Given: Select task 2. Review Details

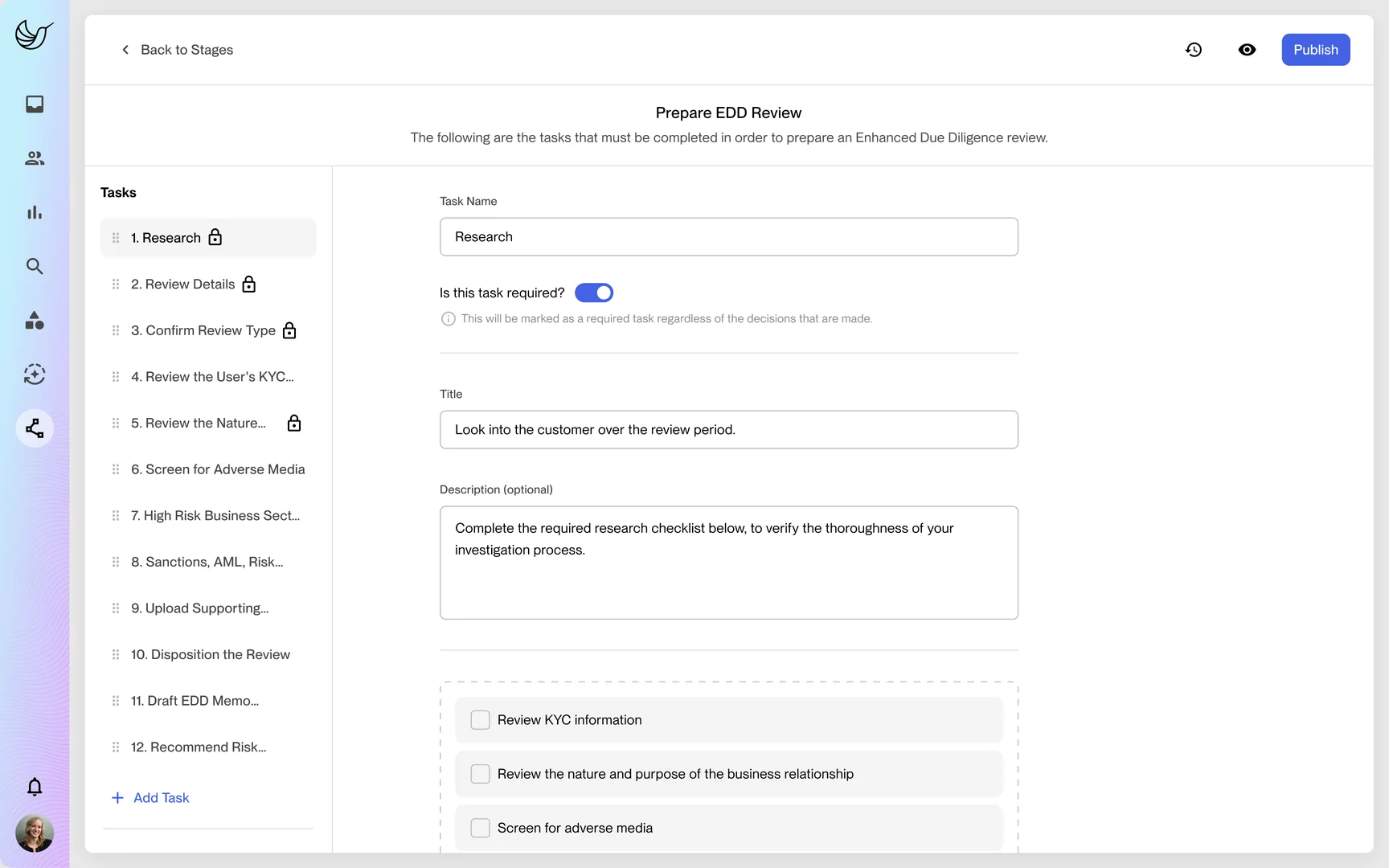Looking at the screenshot, I should 208,284.
